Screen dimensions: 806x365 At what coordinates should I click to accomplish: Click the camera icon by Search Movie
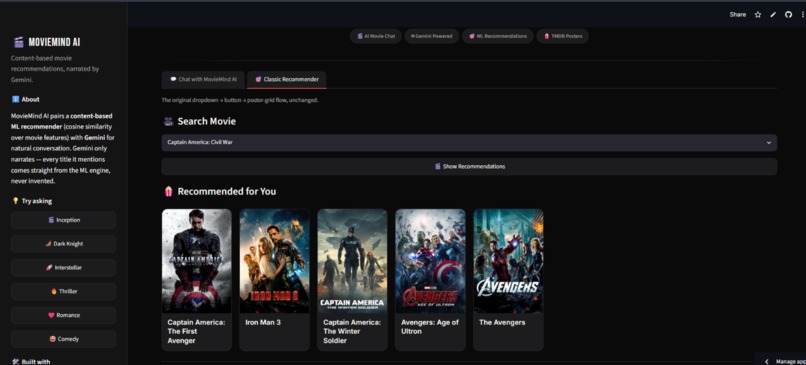(168, 121)
